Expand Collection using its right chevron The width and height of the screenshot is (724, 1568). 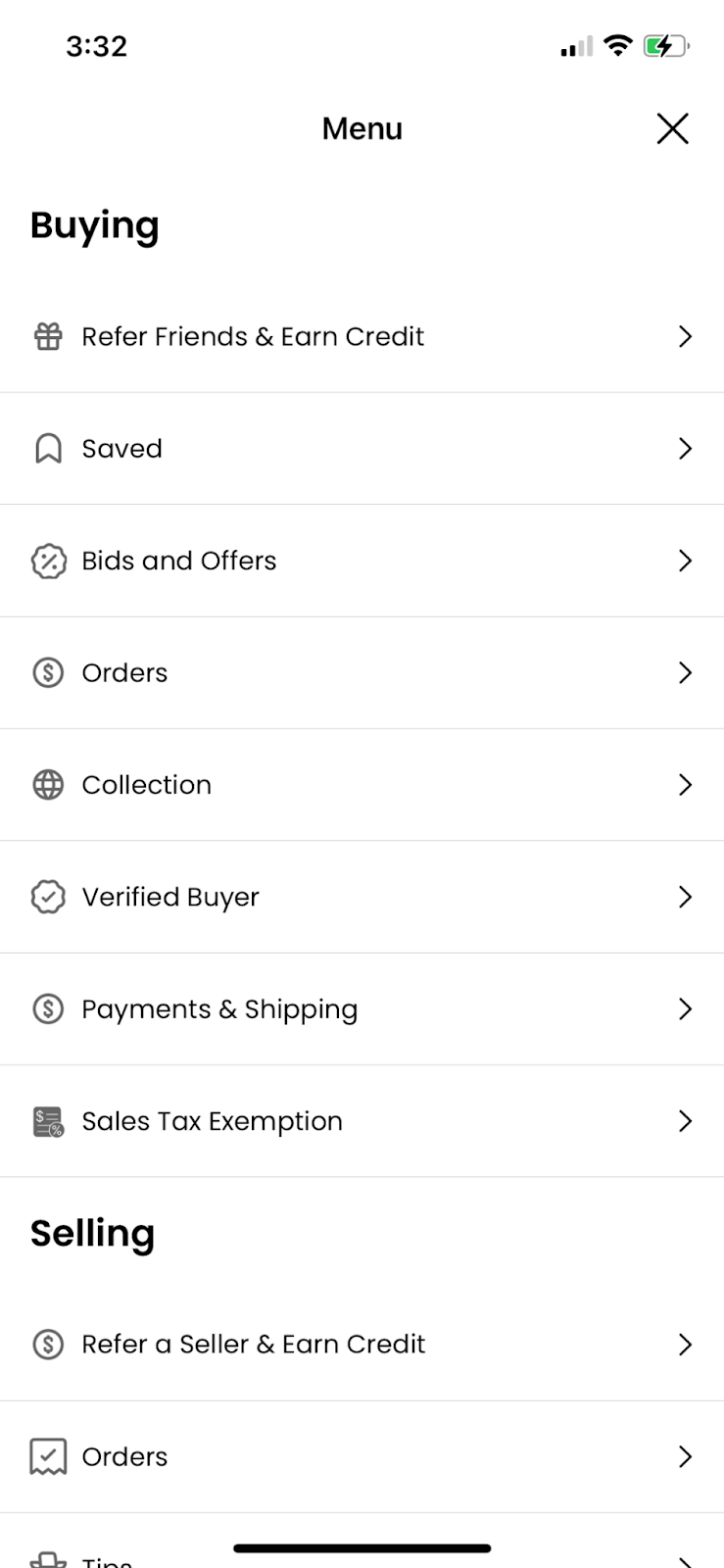tap(685, 785)
